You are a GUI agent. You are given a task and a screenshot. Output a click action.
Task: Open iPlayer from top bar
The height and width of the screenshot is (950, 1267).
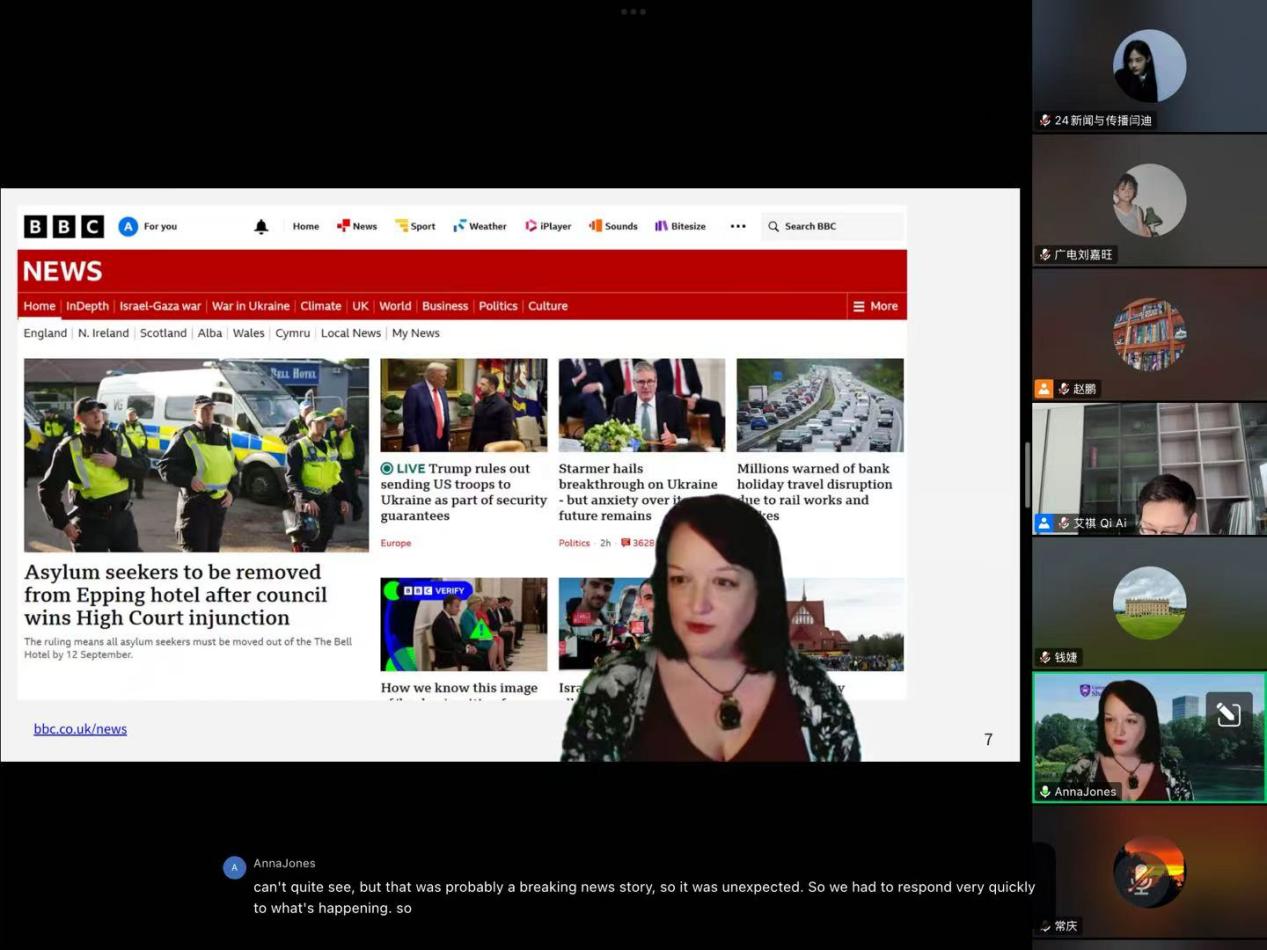(x=548, y=227)
